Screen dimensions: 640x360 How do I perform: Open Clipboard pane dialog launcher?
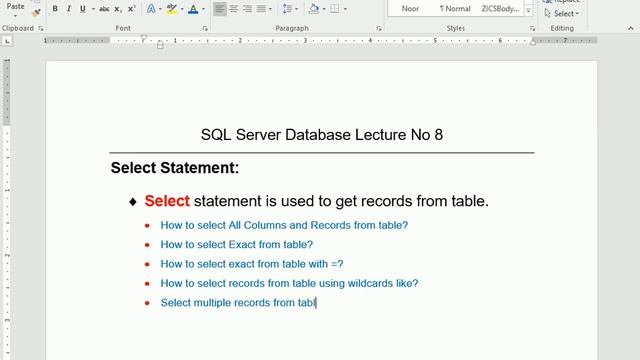tap(41, 28)
